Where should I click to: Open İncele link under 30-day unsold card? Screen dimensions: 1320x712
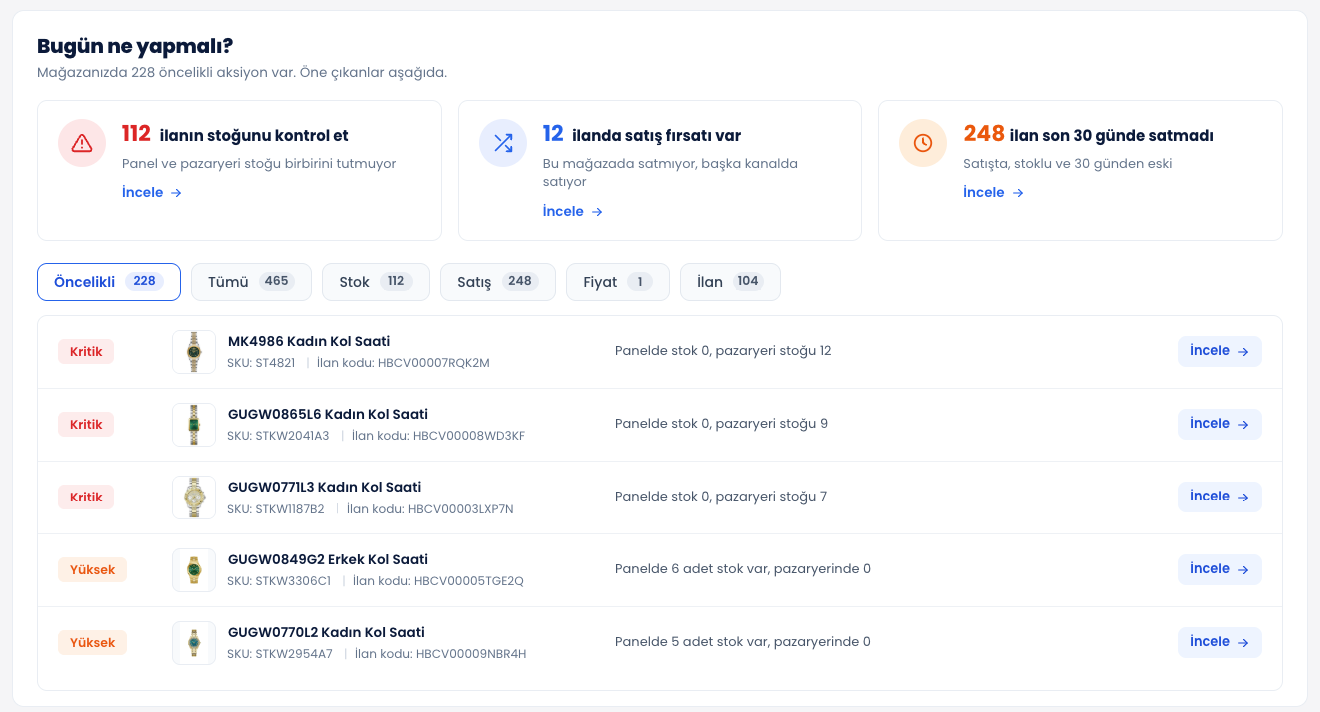coord(993,192)
